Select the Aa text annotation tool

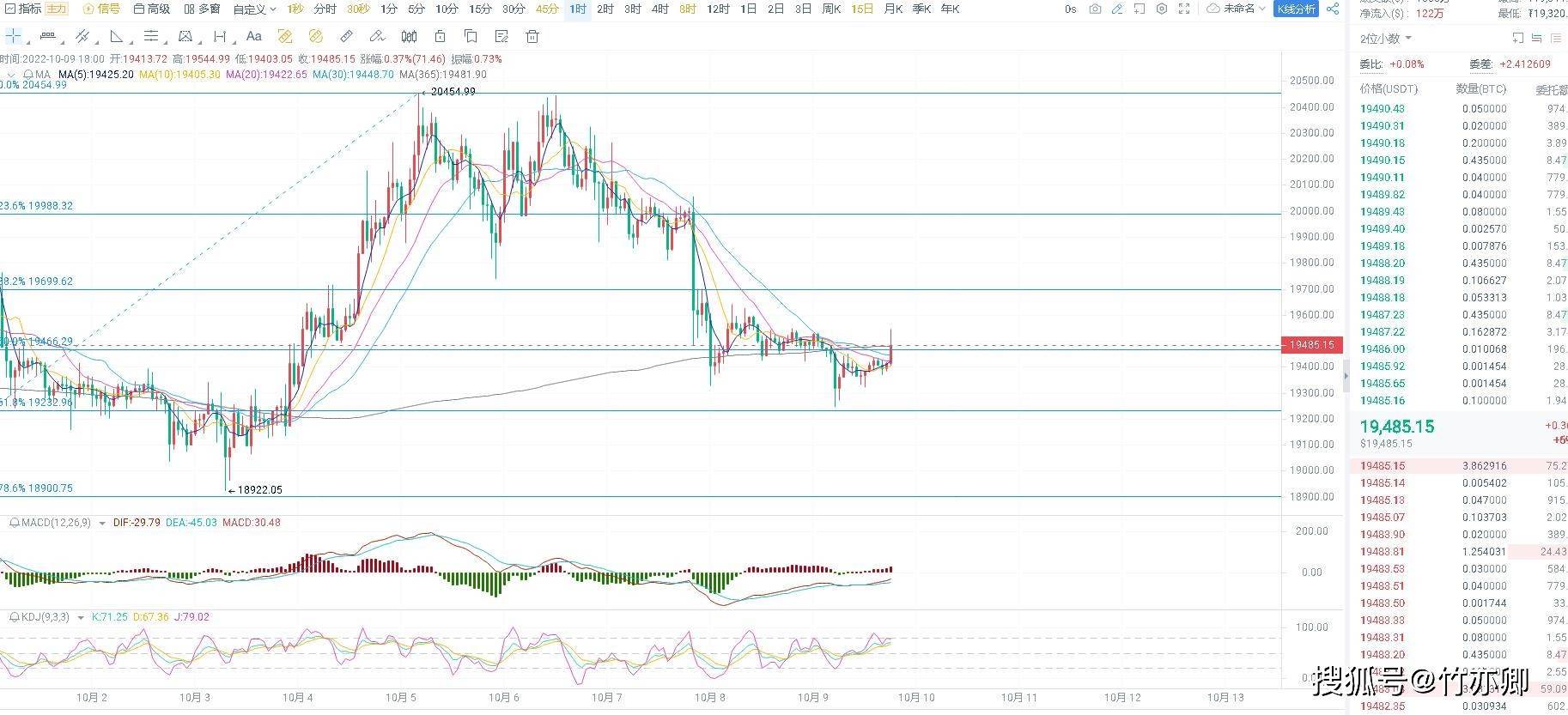(x=253, y=36)
